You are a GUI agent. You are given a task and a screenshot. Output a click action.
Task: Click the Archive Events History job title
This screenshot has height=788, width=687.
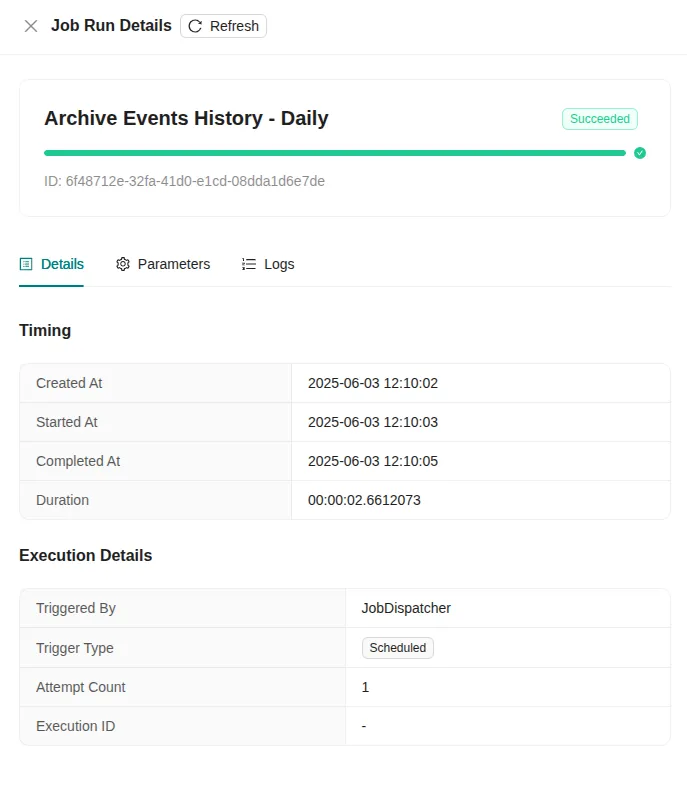(186, 118)
